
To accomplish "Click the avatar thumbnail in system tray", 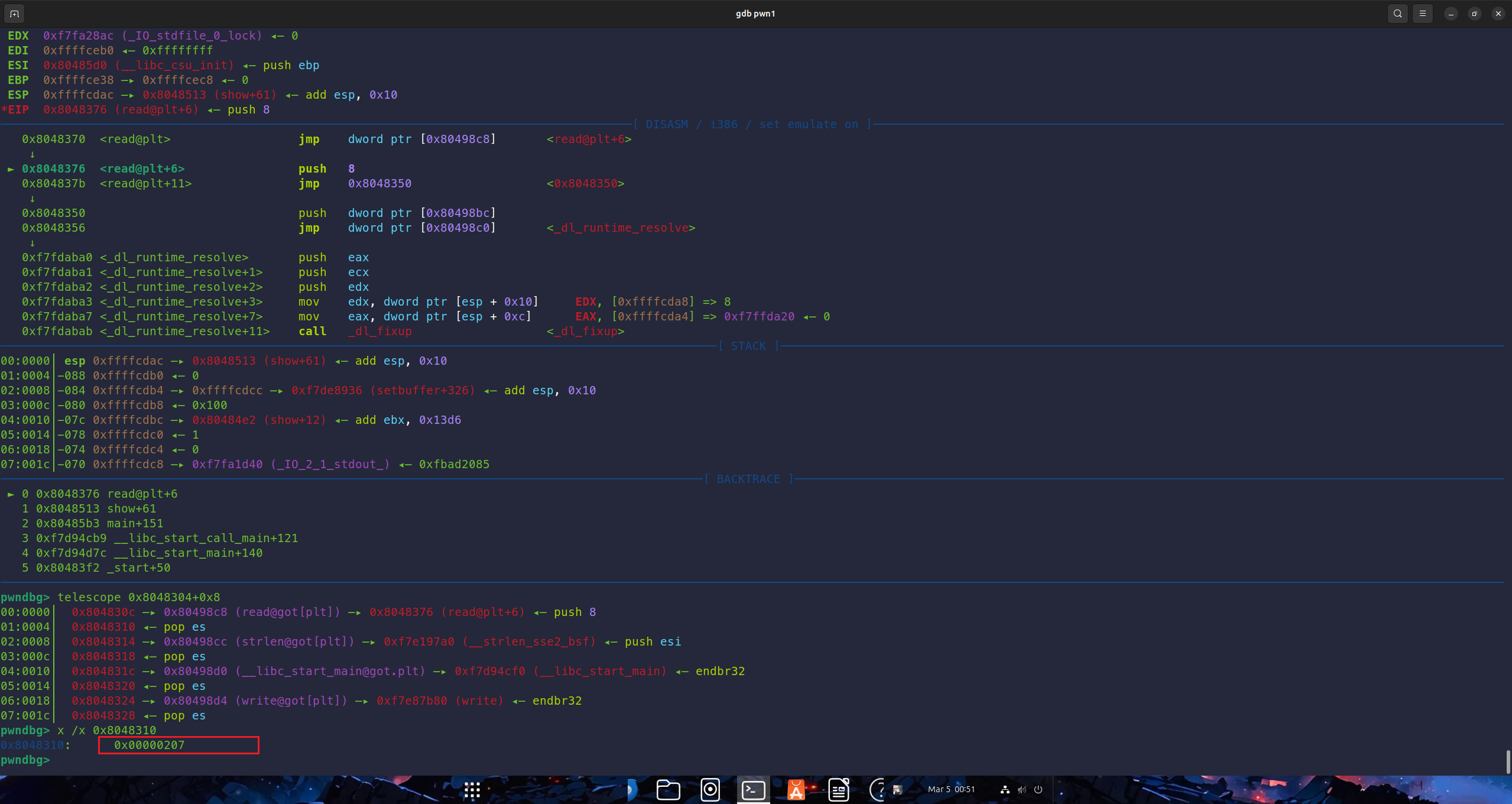I will [x=897, y=789].
